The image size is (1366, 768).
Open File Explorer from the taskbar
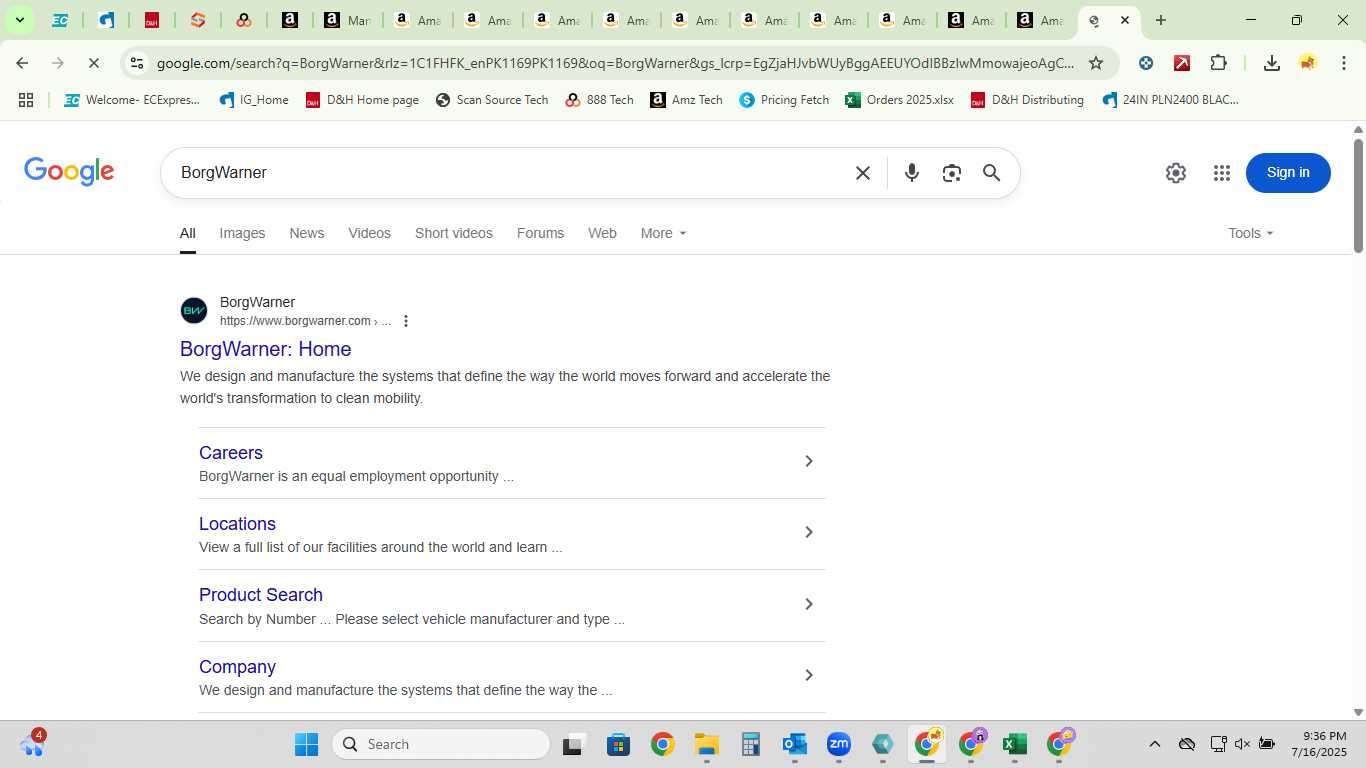[706, 744]
